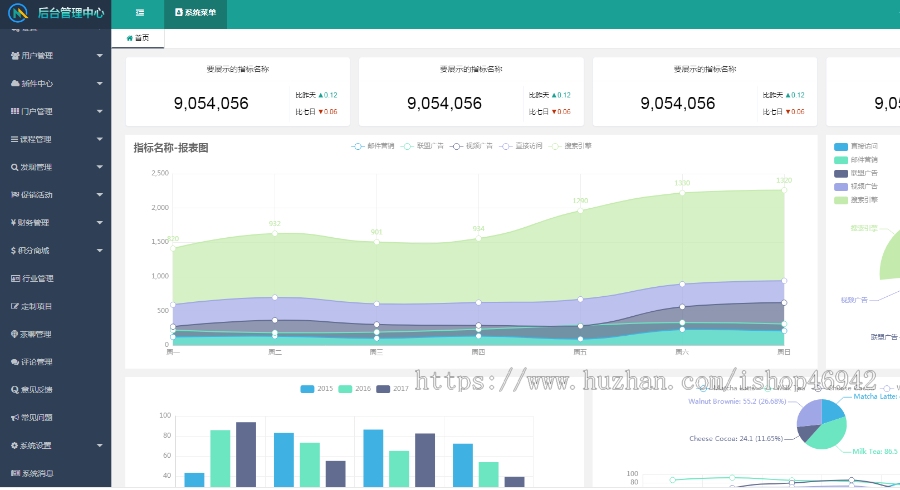Expand the 财务管理 menu arrow
The width and height of the screenshot is (900, 490).
click(99, 223)
